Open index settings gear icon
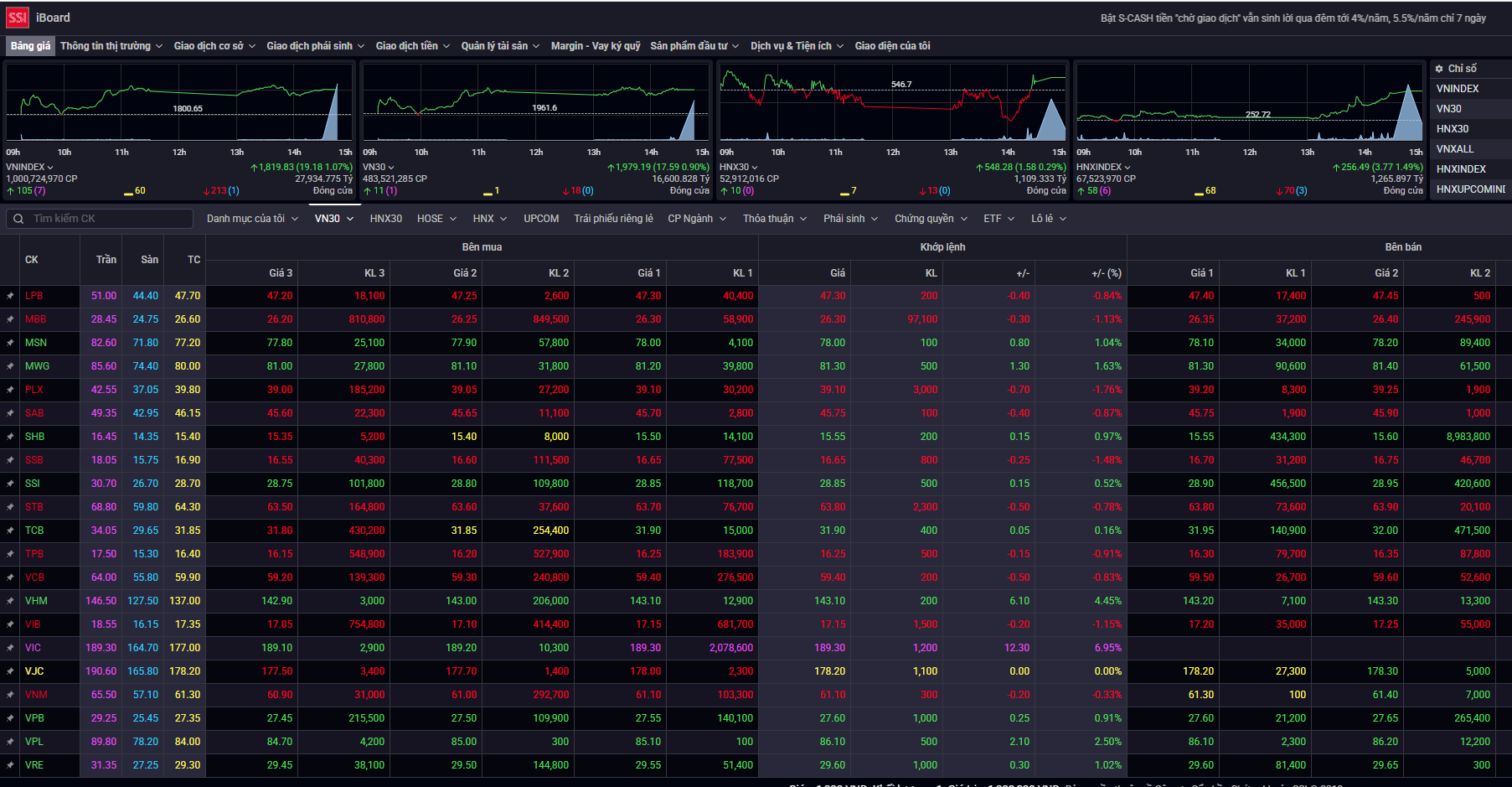The height and width of the screenshot is (787, 1512). coord(1439,69)
